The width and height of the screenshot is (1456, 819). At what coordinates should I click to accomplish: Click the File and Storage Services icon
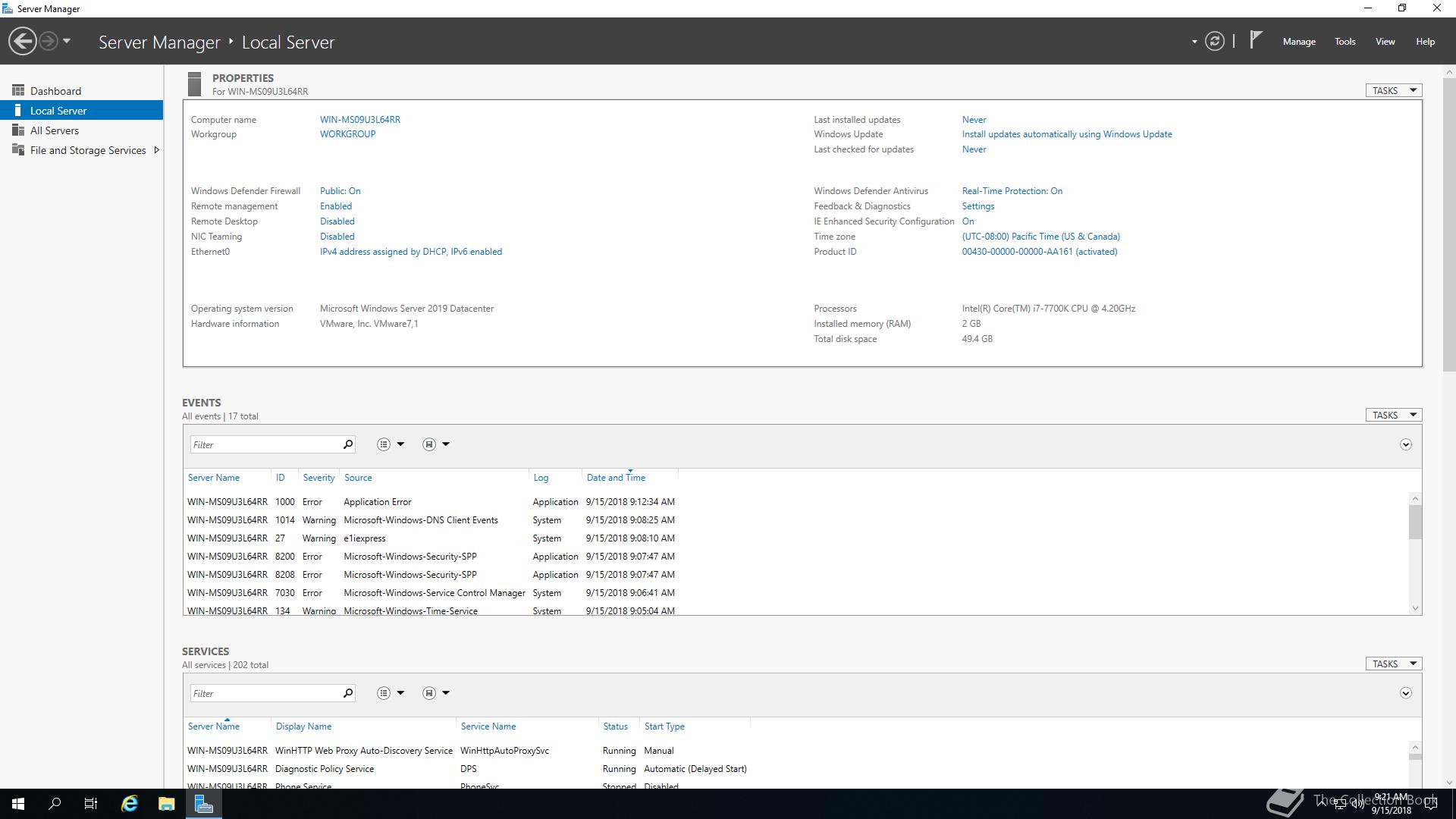18,150
